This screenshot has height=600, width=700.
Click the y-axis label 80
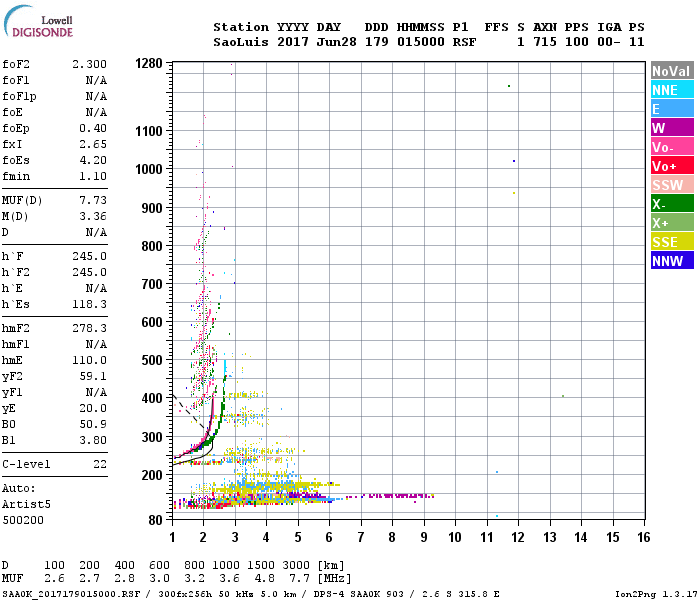(x=155, y=520)
